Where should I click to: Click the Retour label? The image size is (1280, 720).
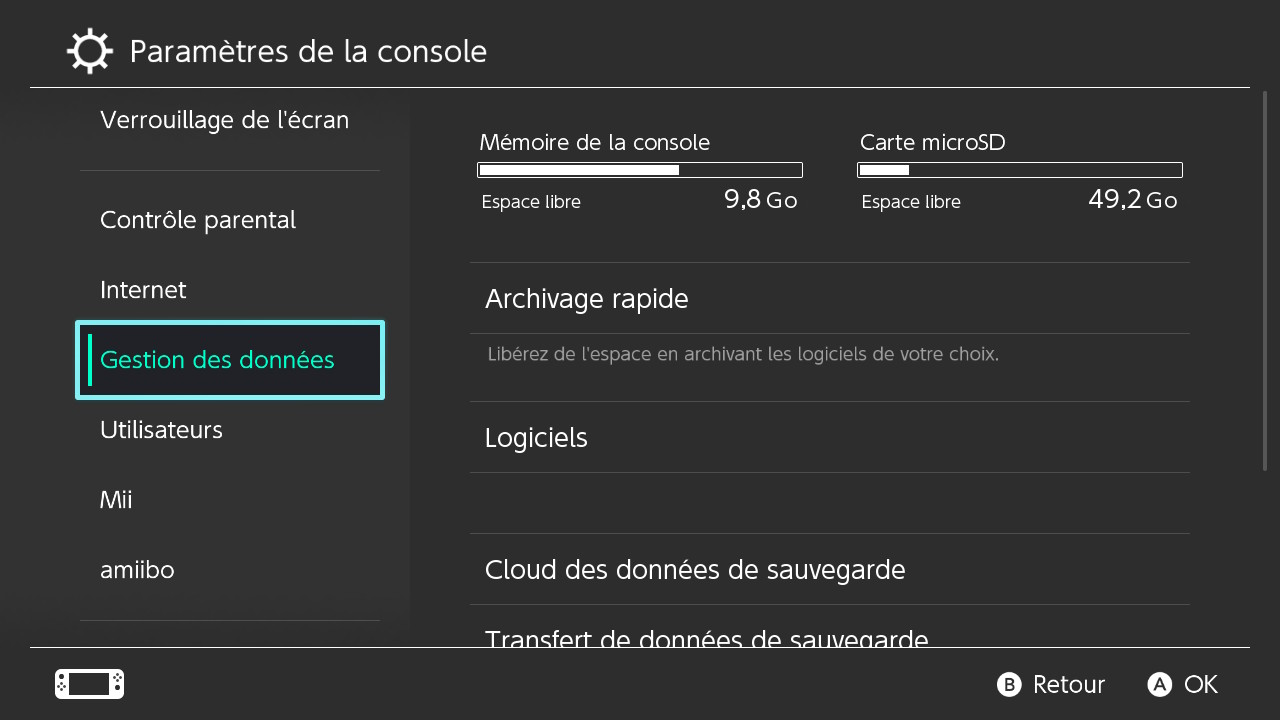(1068, 684)
